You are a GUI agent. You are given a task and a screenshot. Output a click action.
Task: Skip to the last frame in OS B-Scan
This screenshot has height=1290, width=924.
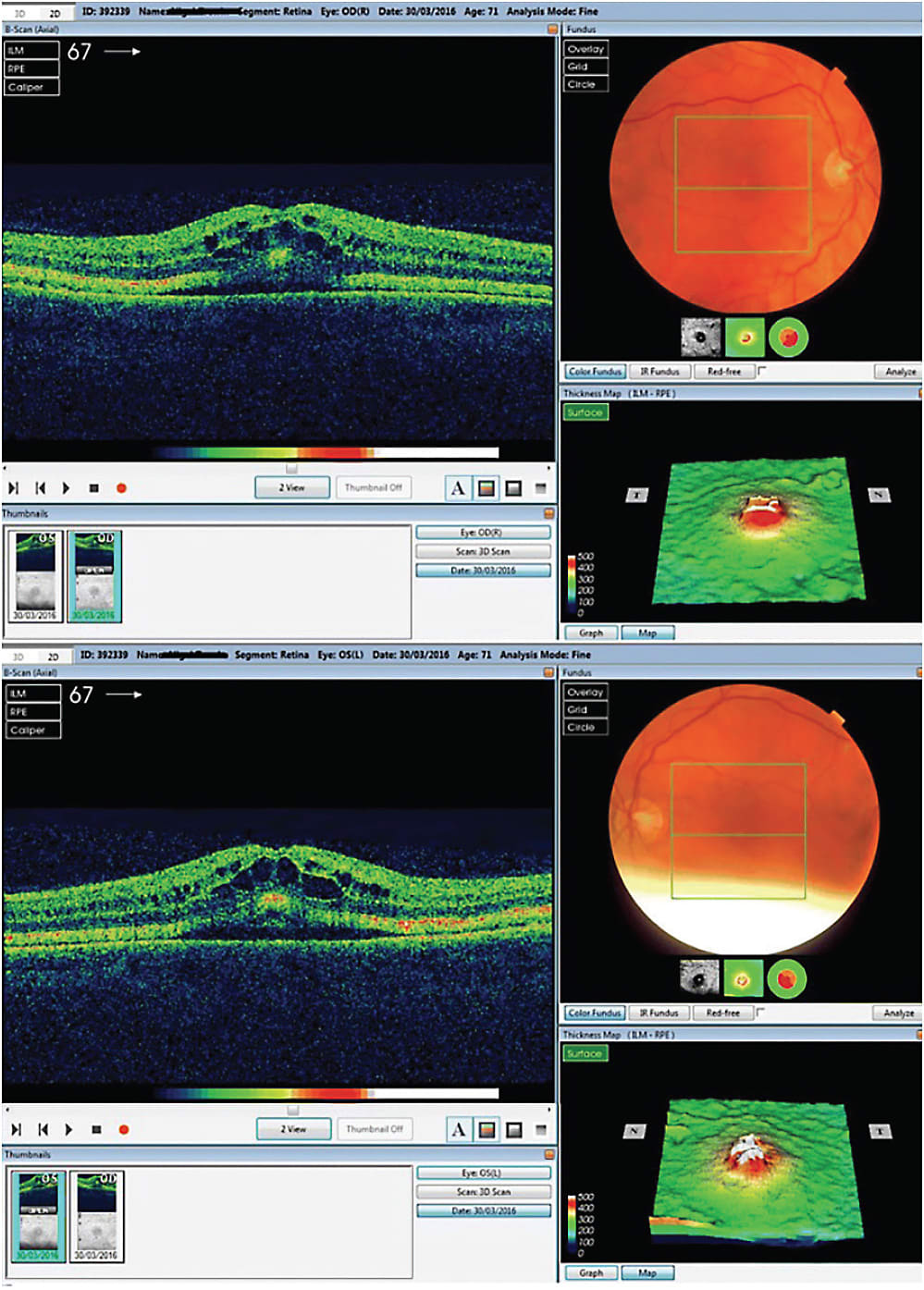pos(16,1129)
